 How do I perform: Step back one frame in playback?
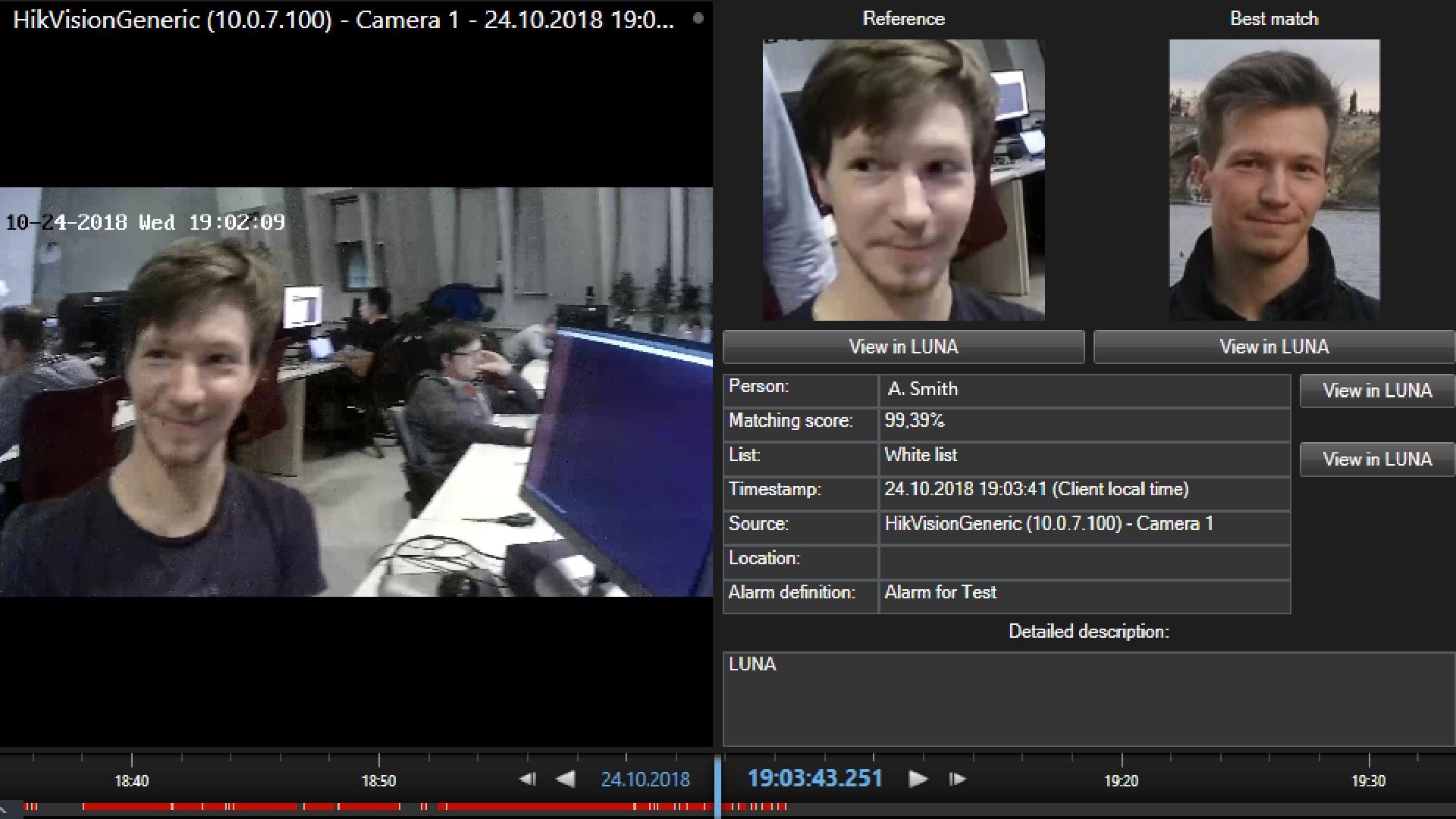pyautogui.click(x=528, y=779)
